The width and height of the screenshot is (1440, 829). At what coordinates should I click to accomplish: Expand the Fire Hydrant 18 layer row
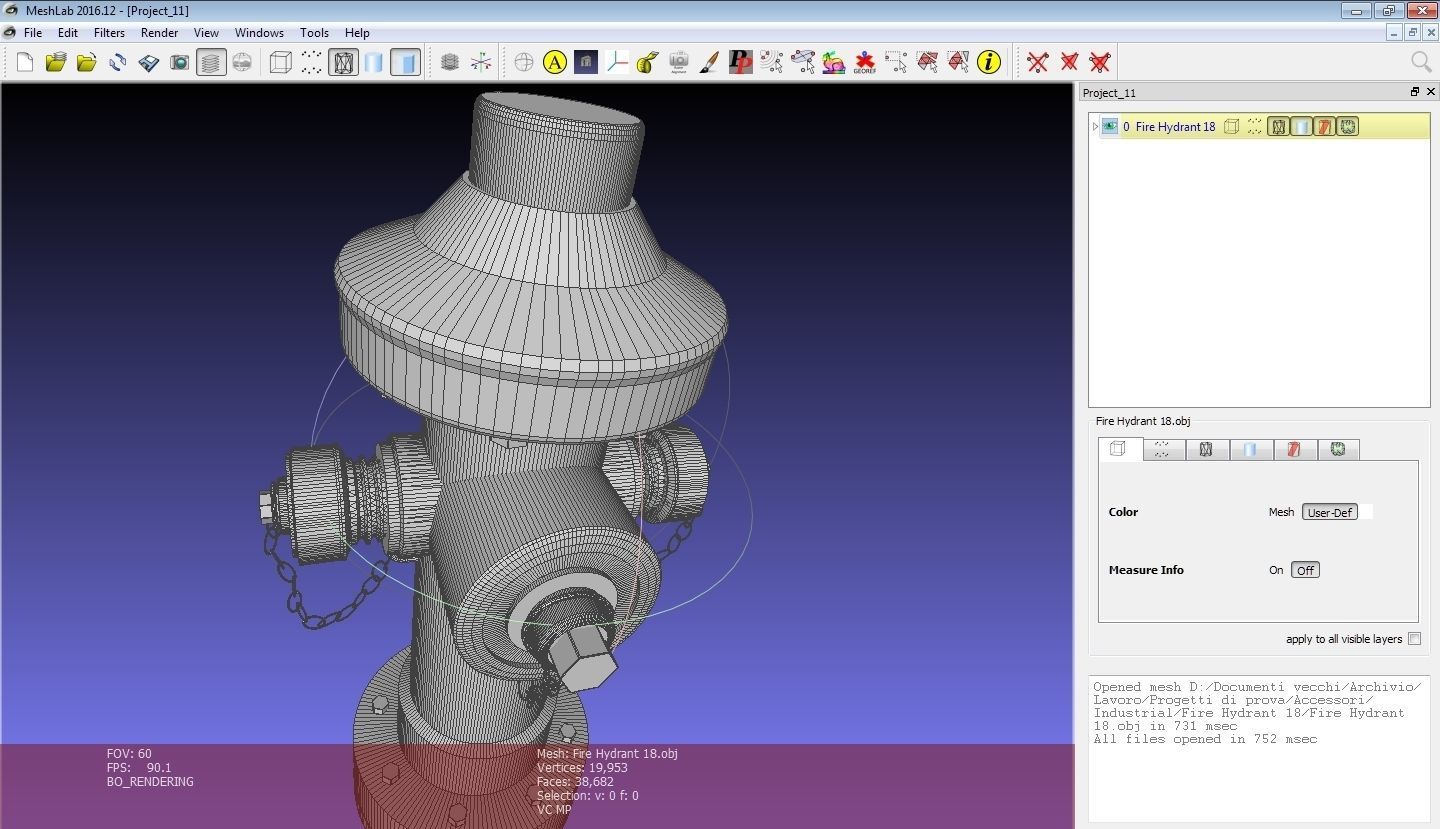click(x=1095, y=127)
